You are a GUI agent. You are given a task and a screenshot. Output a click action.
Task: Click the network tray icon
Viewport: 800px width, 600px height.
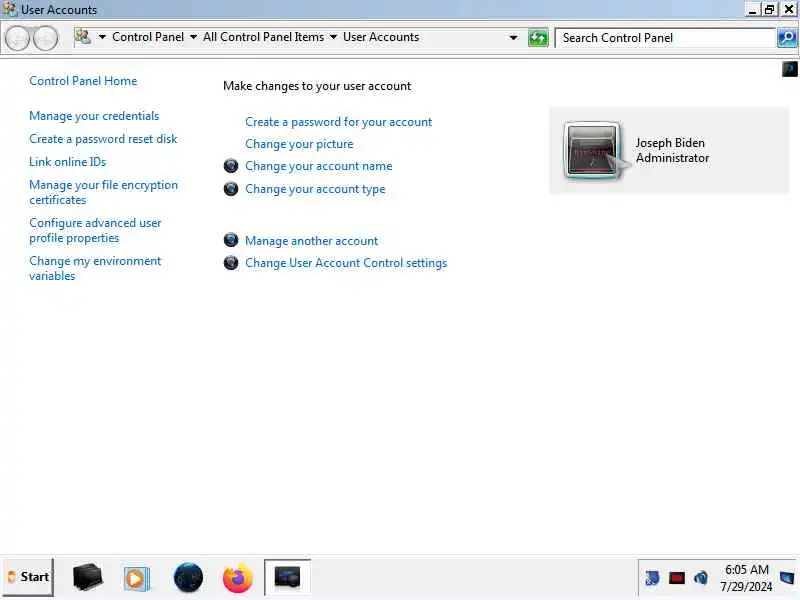click(652, 578)
